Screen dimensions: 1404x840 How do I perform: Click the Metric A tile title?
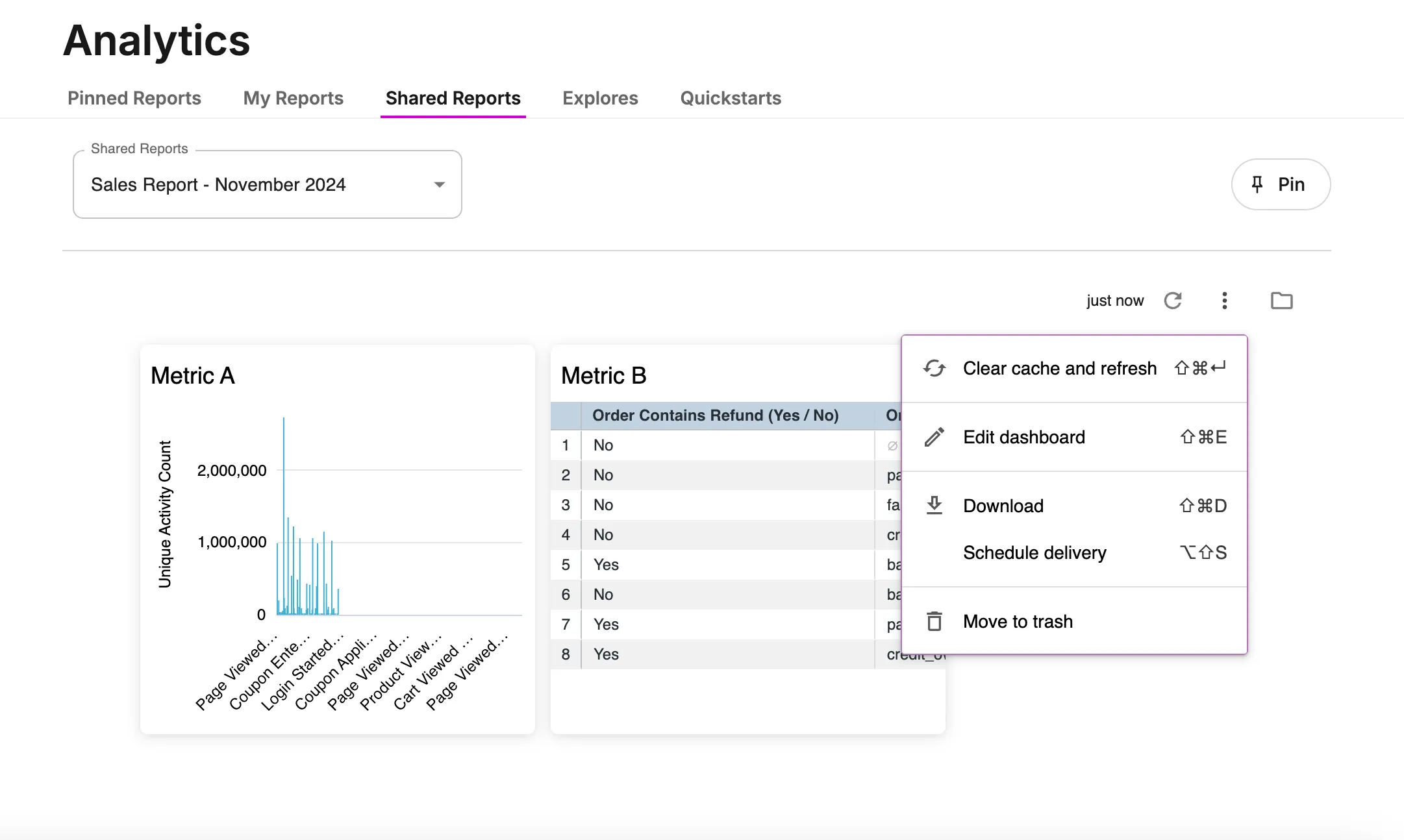coord(193,376)
